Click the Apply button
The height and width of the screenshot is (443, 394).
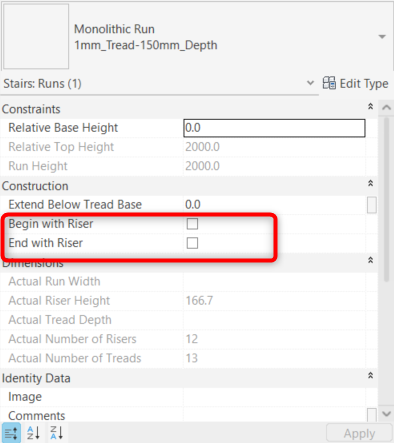tap(359, 434)
